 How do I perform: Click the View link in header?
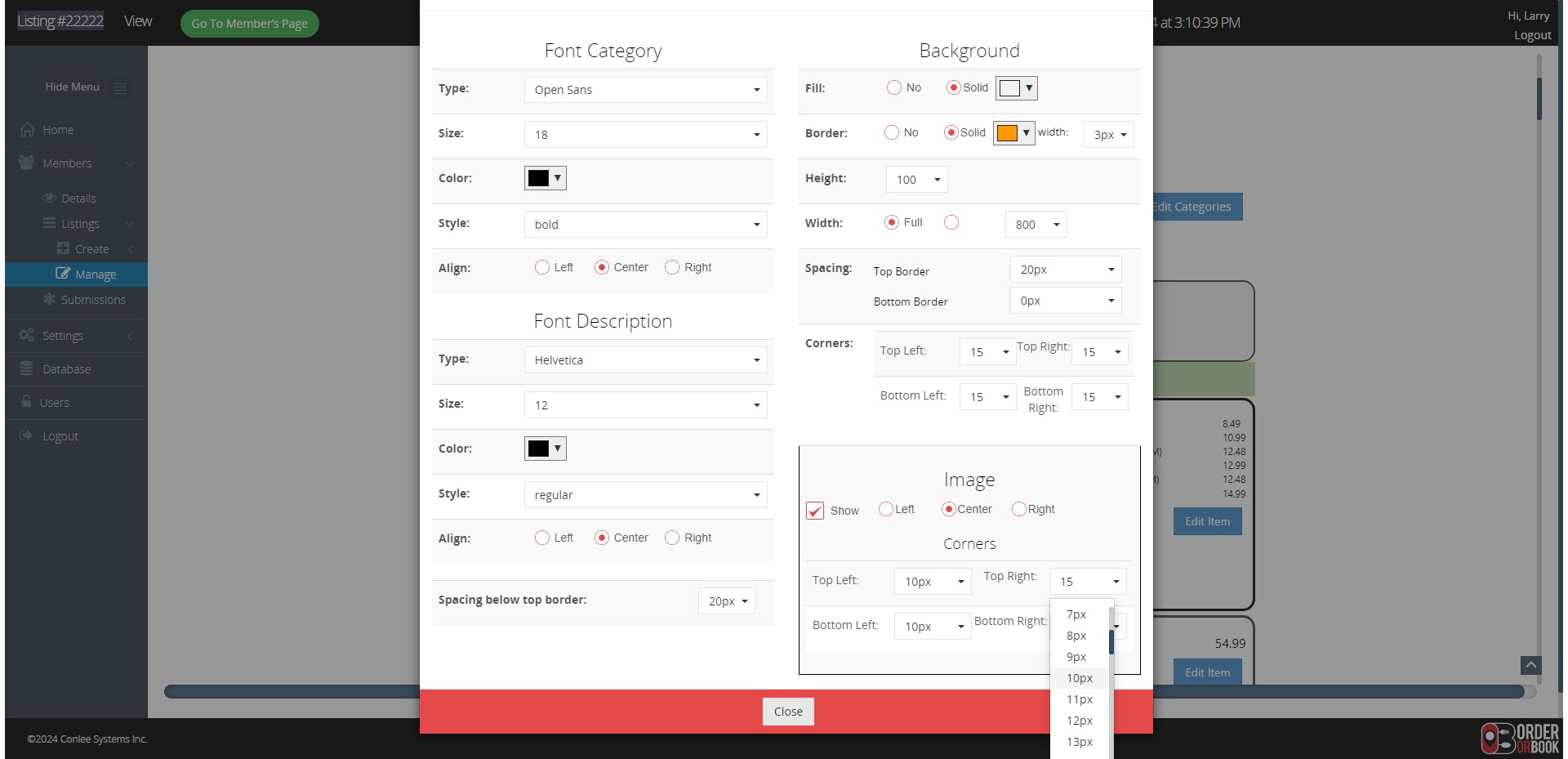coord(138,21)
